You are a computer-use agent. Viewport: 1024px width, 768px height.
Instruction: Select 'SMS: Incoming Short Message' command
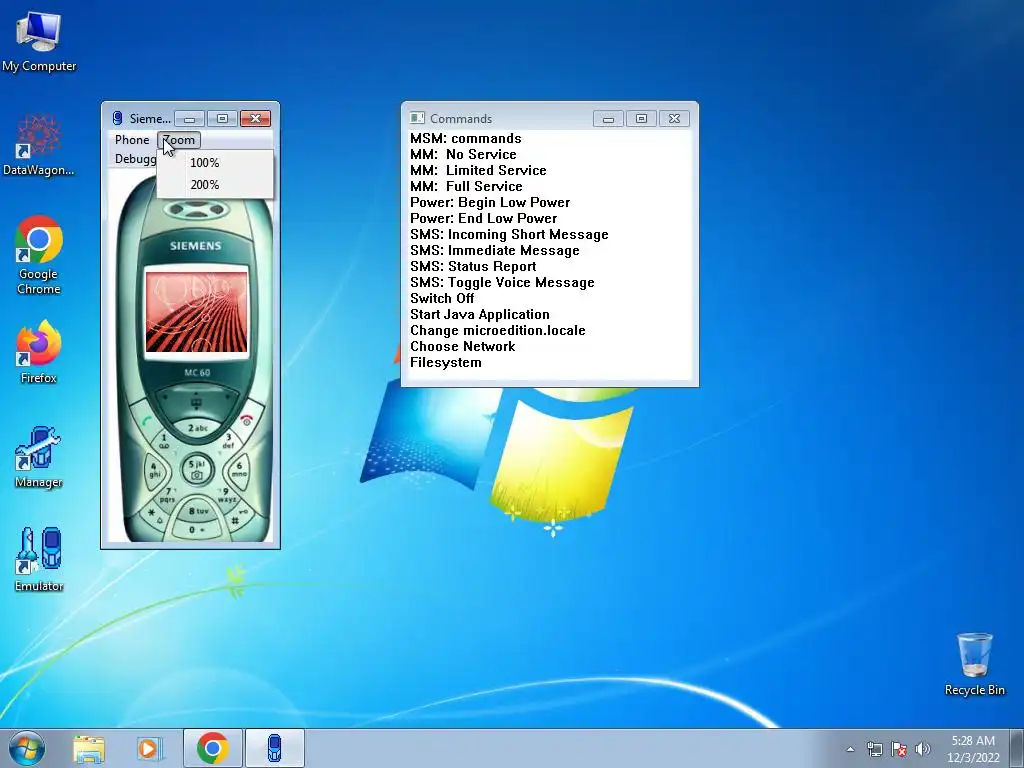(509, 234)
